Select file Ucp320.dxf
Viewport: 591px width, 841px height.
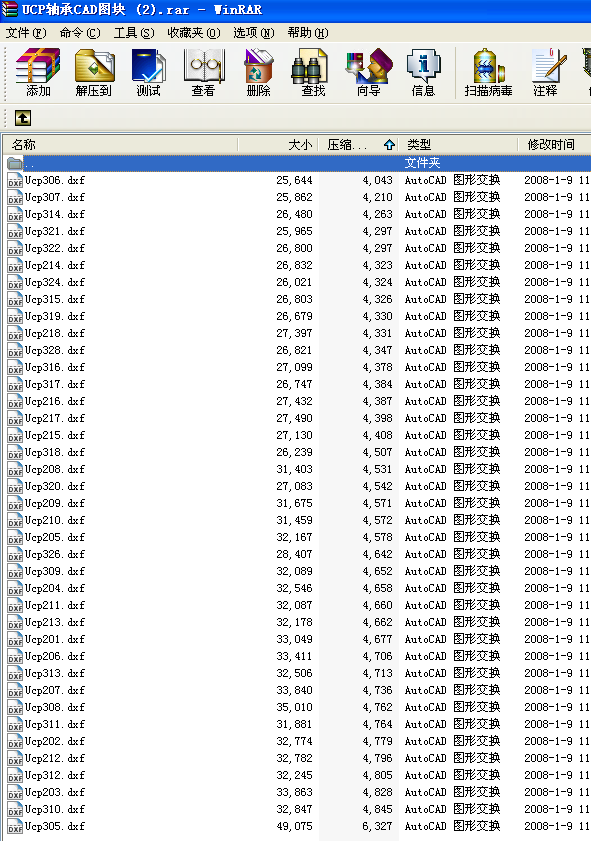point(55,486)
